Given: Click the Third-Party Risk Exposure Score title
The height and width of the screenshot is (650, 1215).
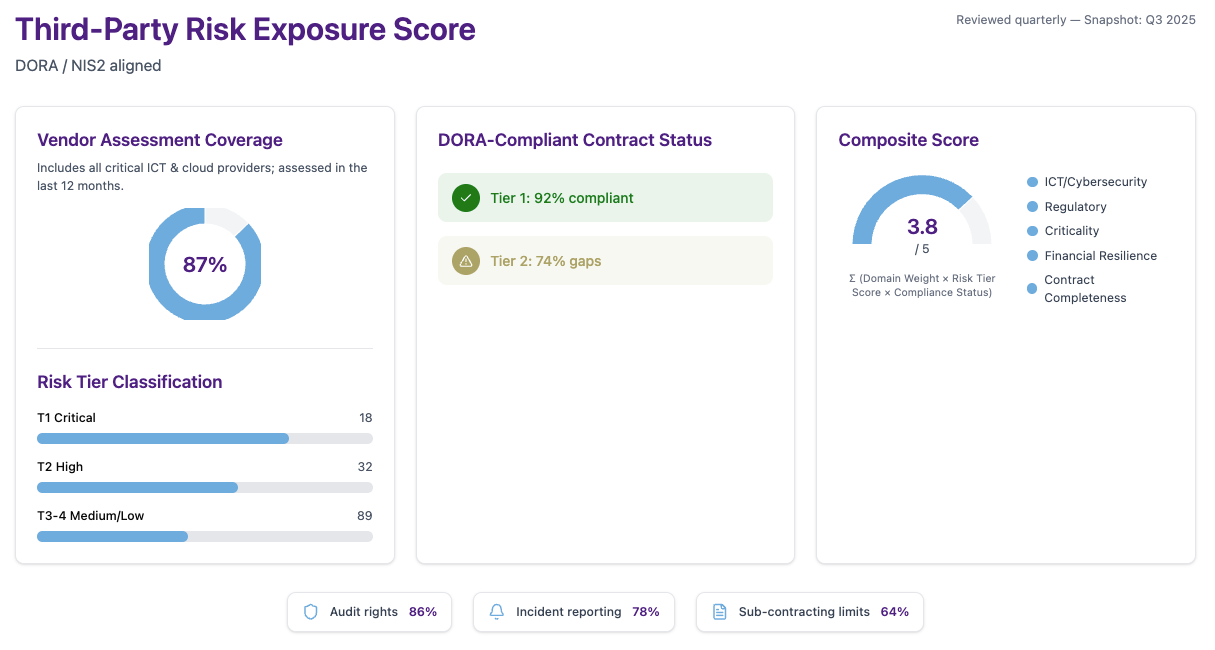Looking at the screenshot, I should (x=245, y=30).
